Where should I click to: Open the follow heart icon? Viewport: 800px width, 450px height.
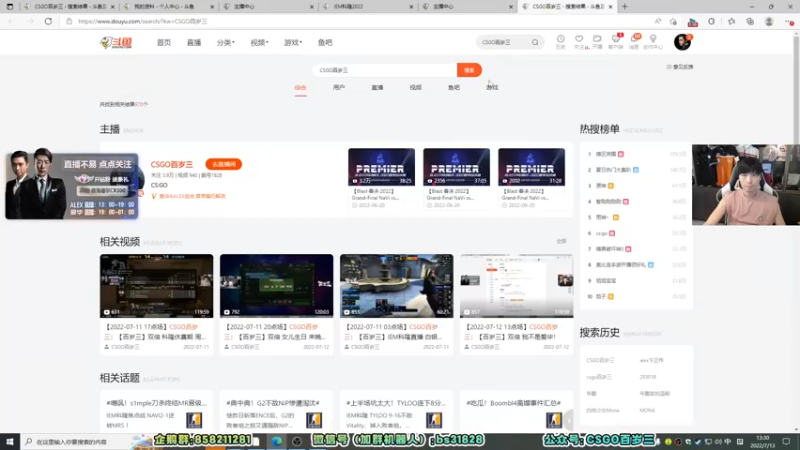pos(579,42)
